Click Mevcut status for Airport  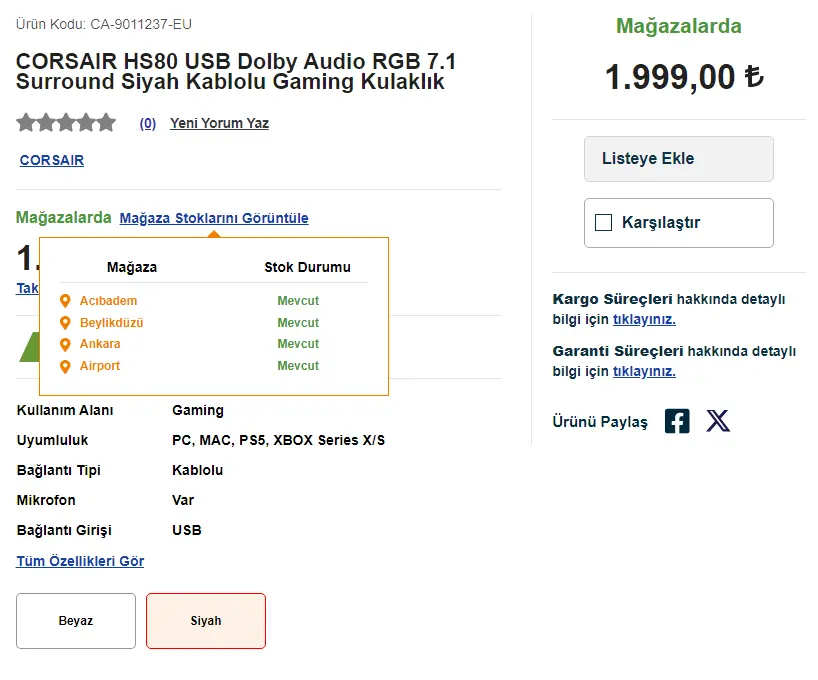[298, 366]
